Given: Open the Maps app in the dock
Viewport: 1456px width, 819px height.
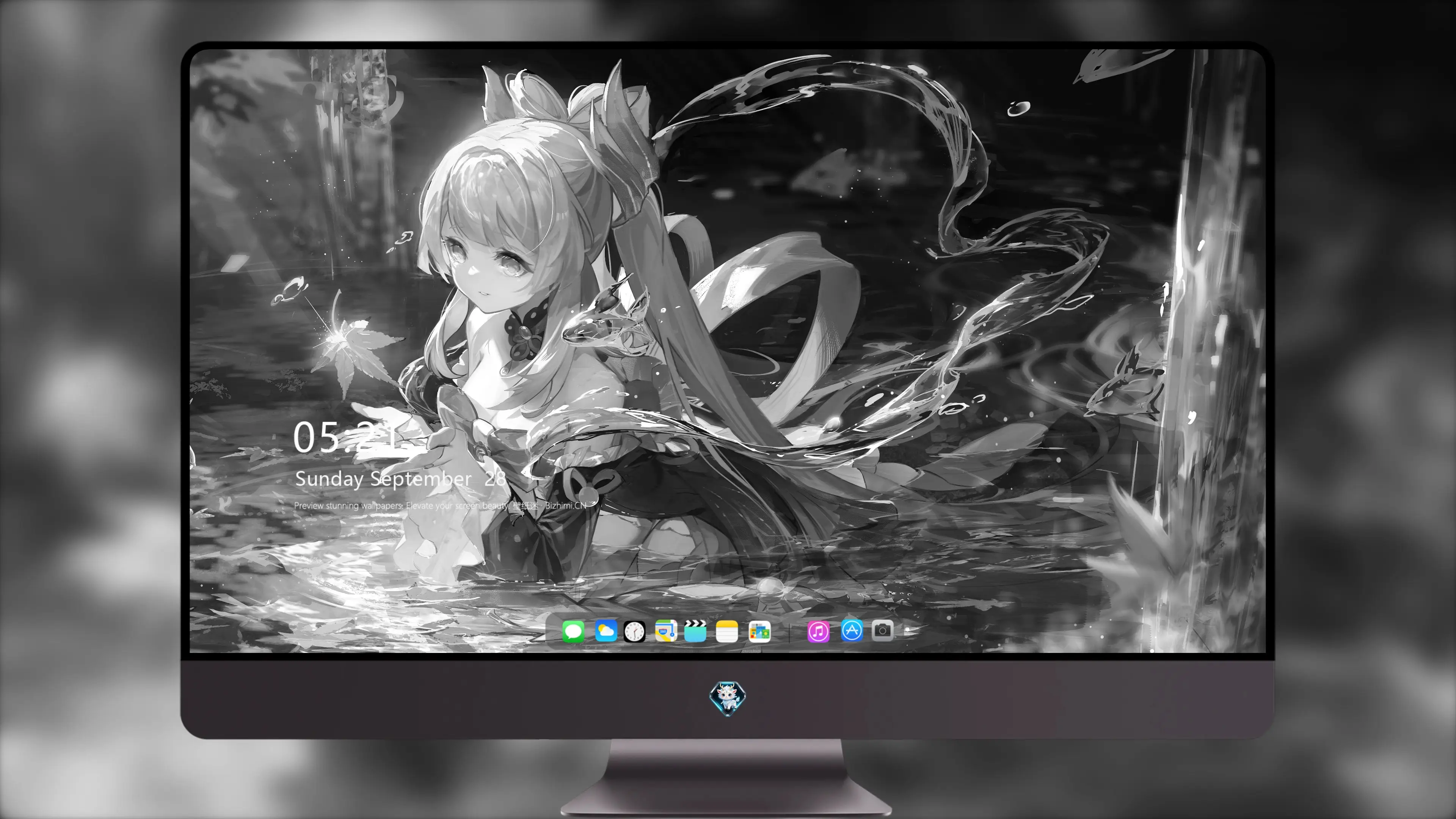Looking at the screenshot, I should coord(666,631).
